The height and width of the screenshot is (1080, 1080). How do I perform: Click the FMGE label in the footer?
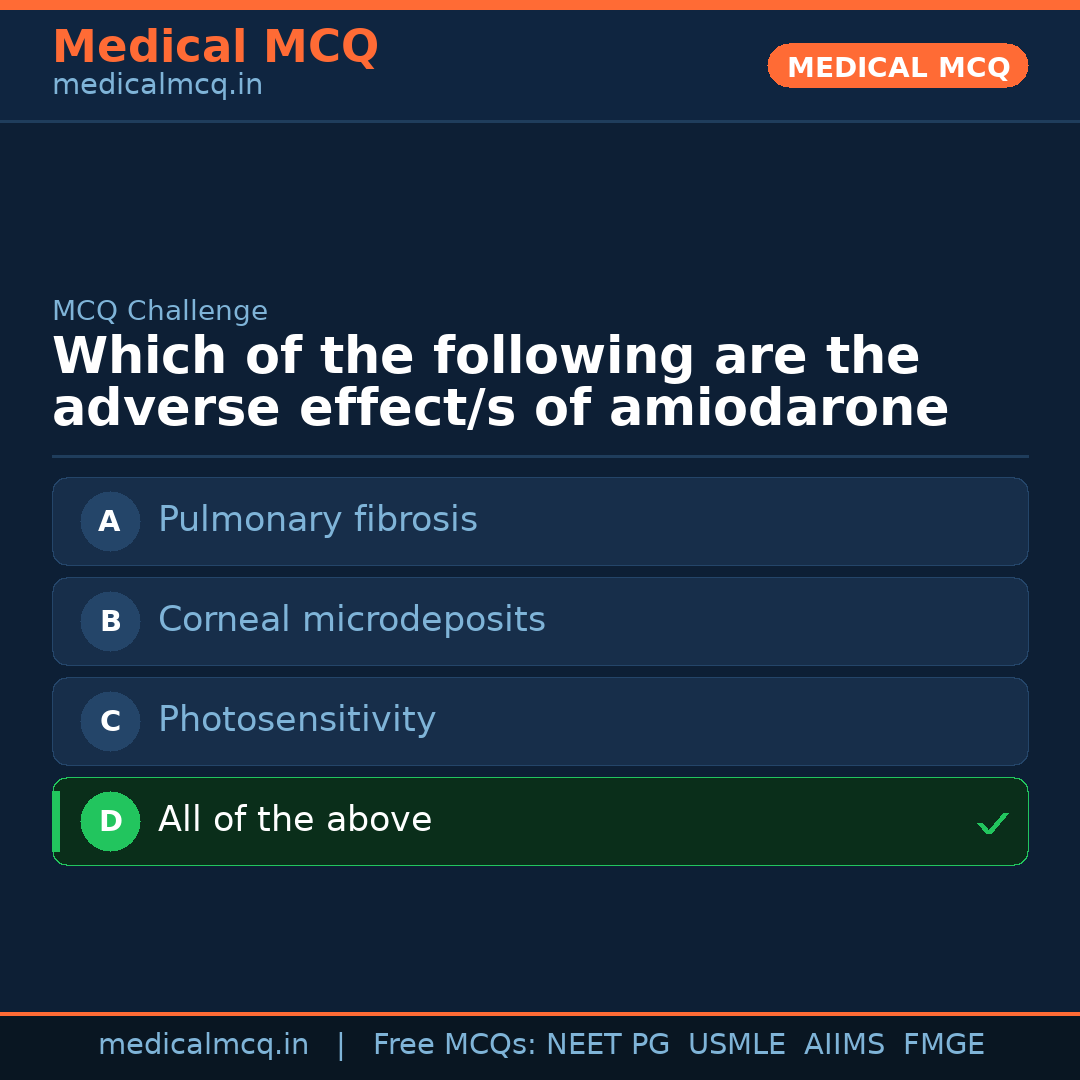point(943,1044)
